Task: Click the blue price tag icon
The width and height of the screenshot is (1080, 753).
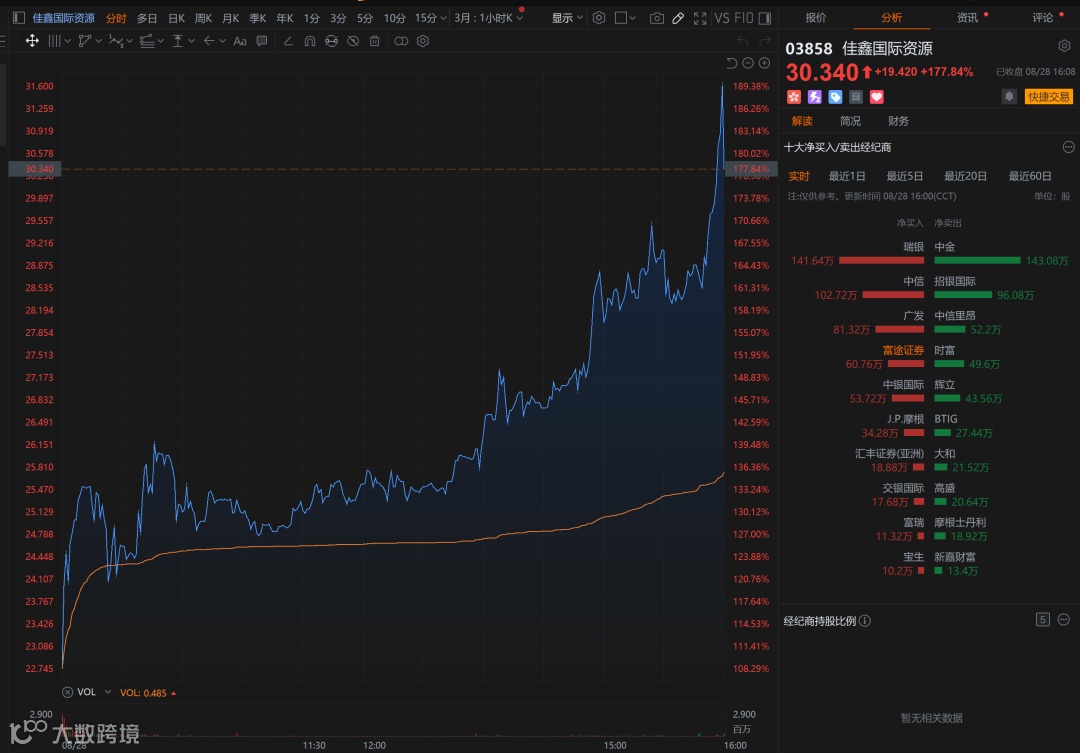Action: pos(835,97)
